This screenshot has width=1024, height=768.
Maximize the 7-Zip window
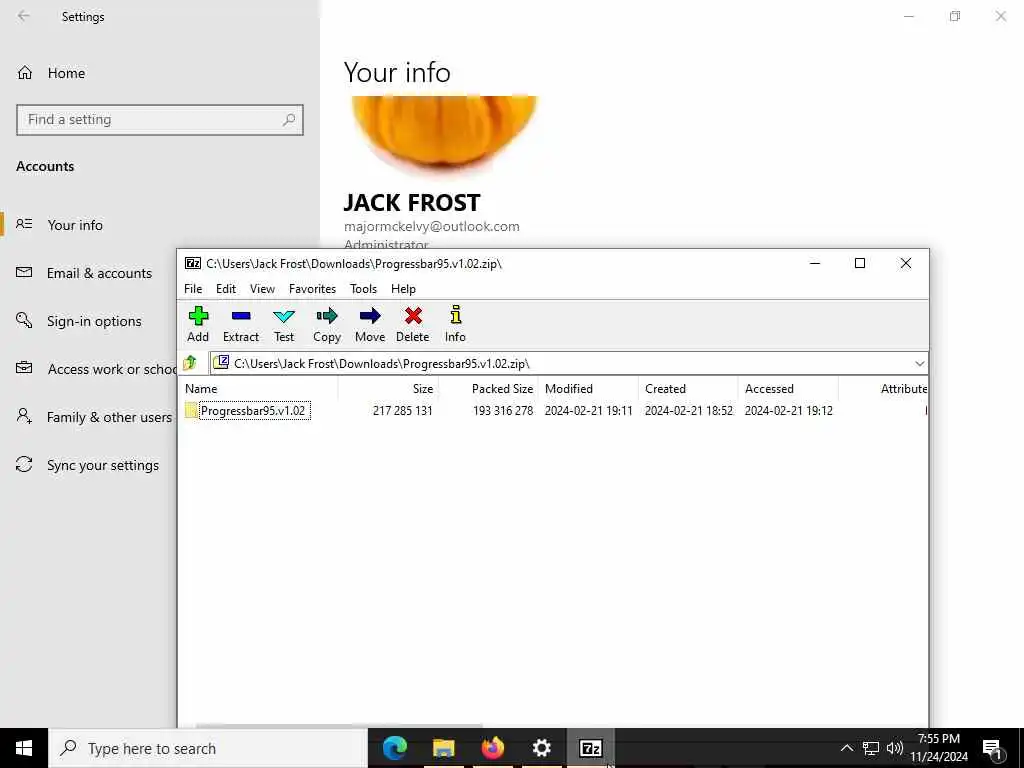(859, 263)
